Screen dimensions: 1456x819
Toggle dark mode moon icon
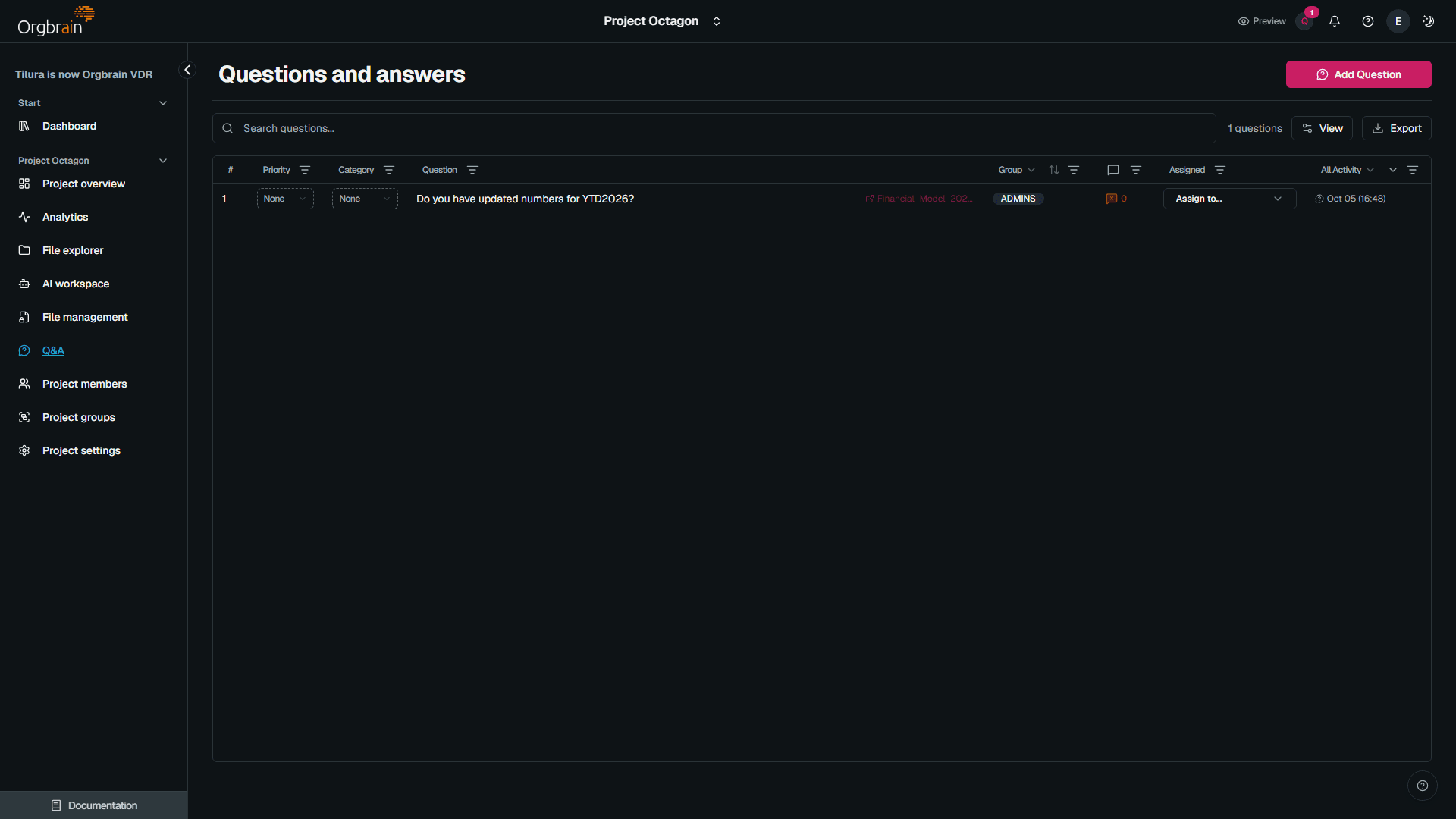click(1429, 21)
